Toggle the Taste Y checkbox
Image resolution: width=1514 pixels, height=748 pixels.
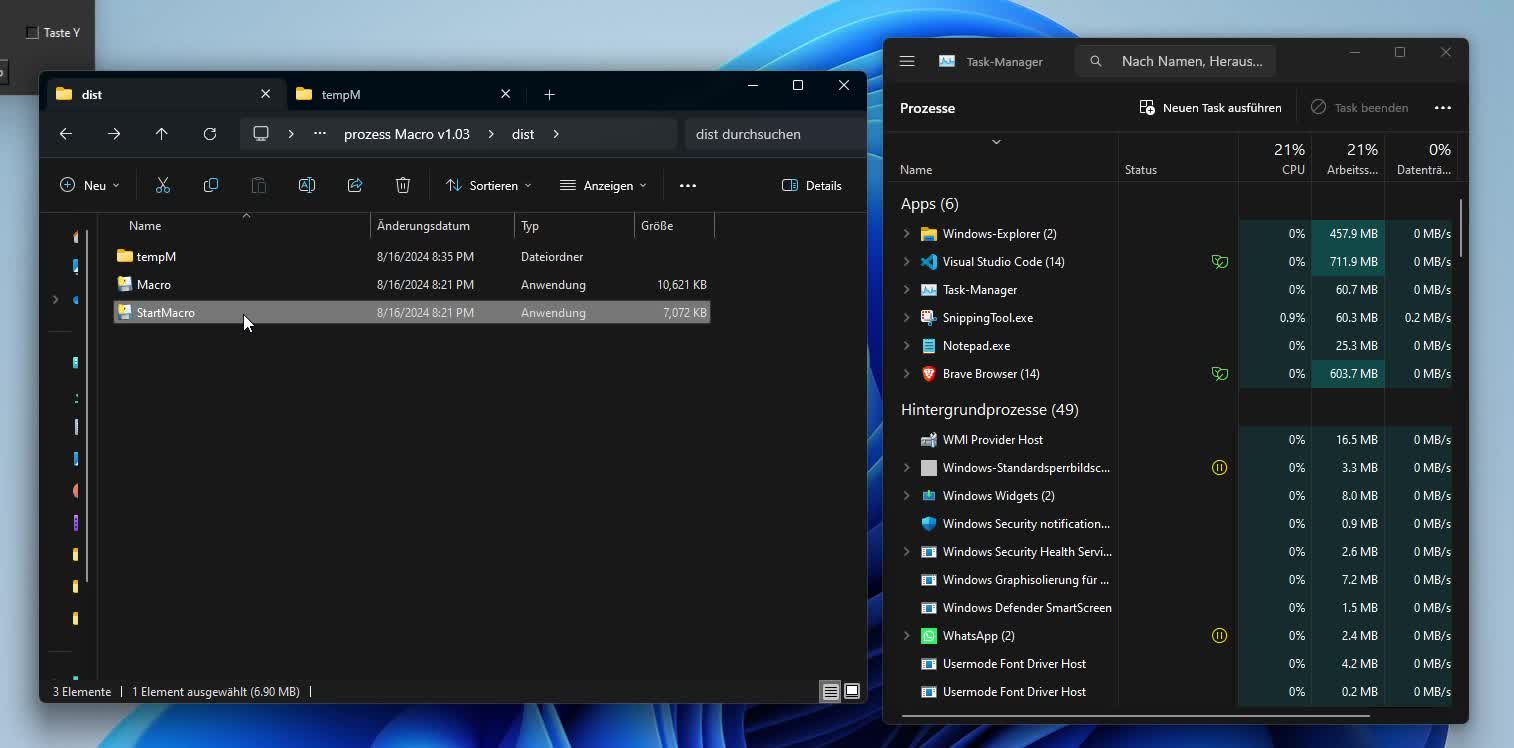pos(32,33)
